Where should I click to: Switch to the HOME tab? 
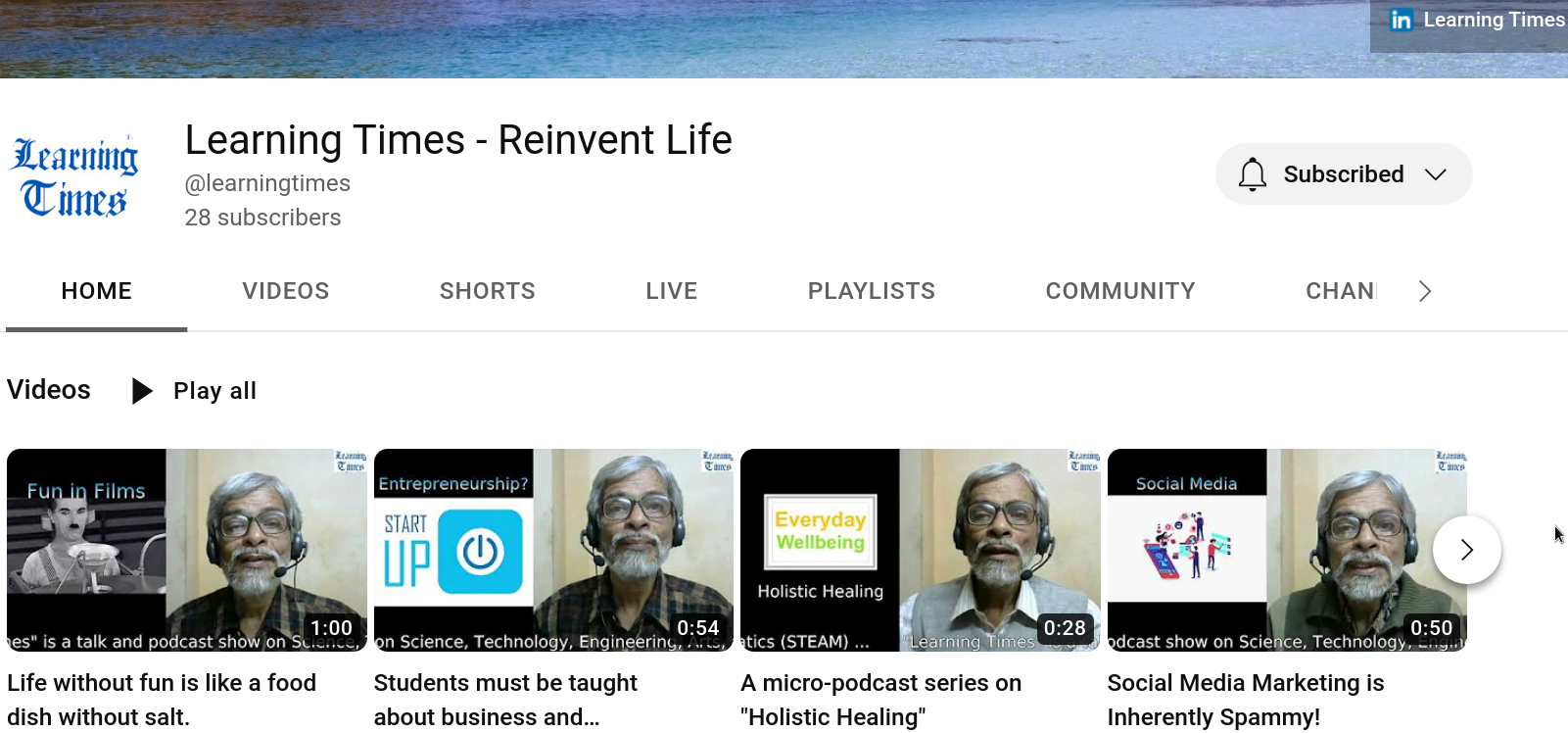click(96, 291)
